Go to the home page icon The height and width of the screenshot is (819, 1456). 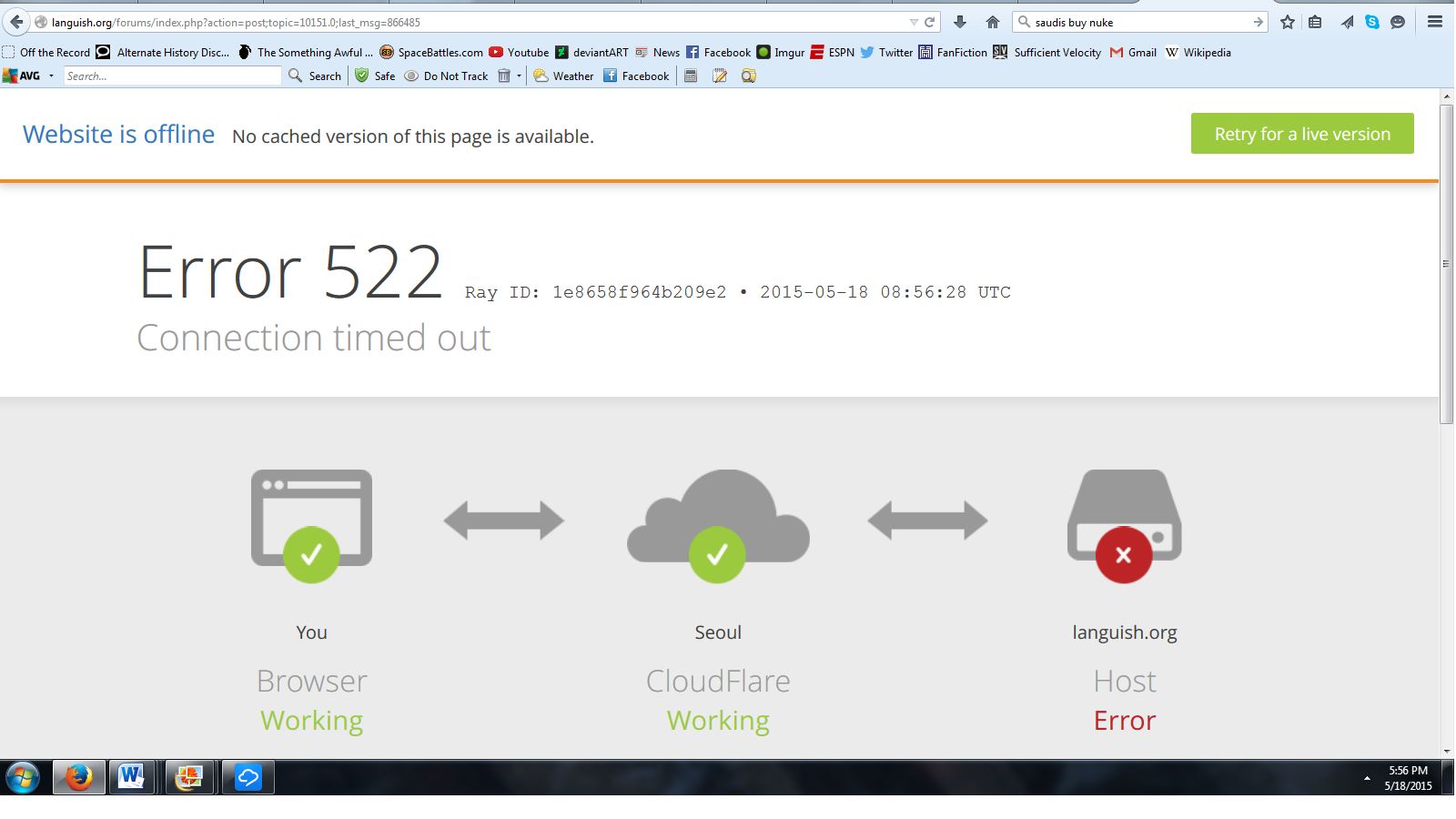[x=993, y=22]
